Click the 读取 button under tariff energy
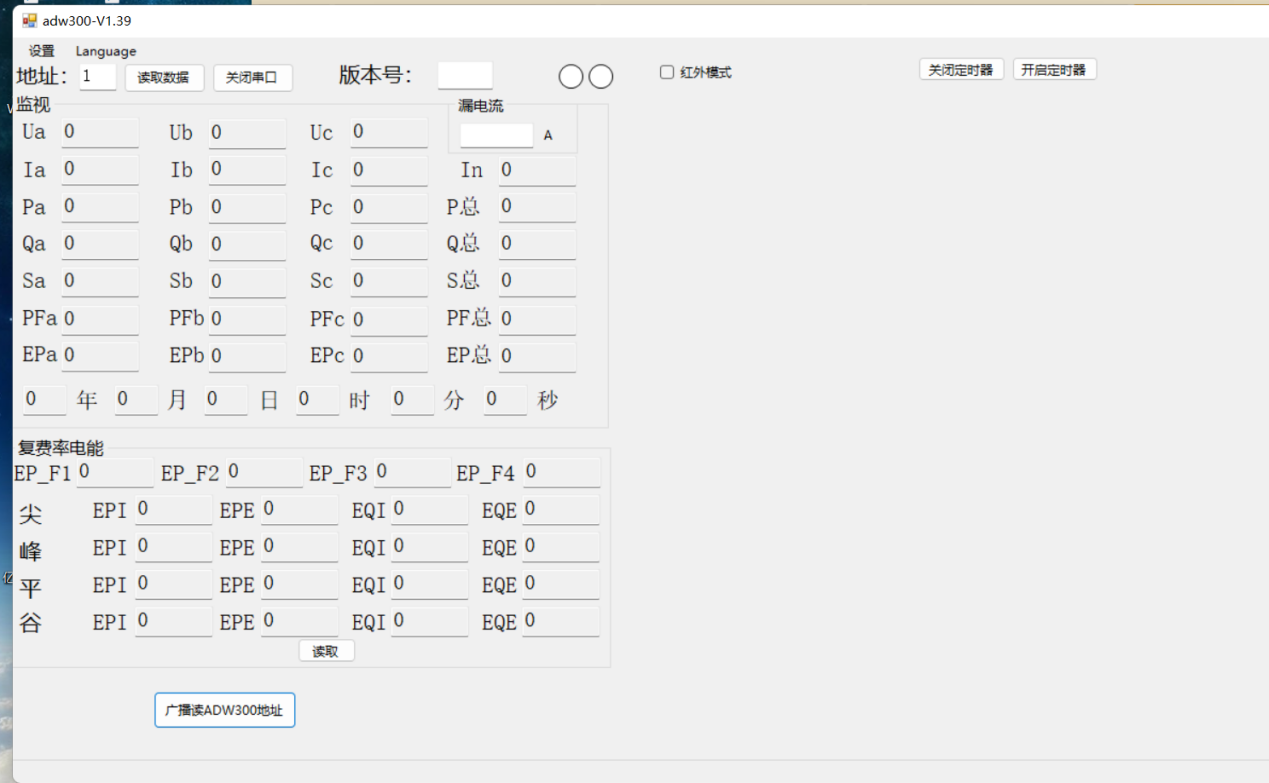This screenshot has width=1269, height=783. tap(326, 651)
